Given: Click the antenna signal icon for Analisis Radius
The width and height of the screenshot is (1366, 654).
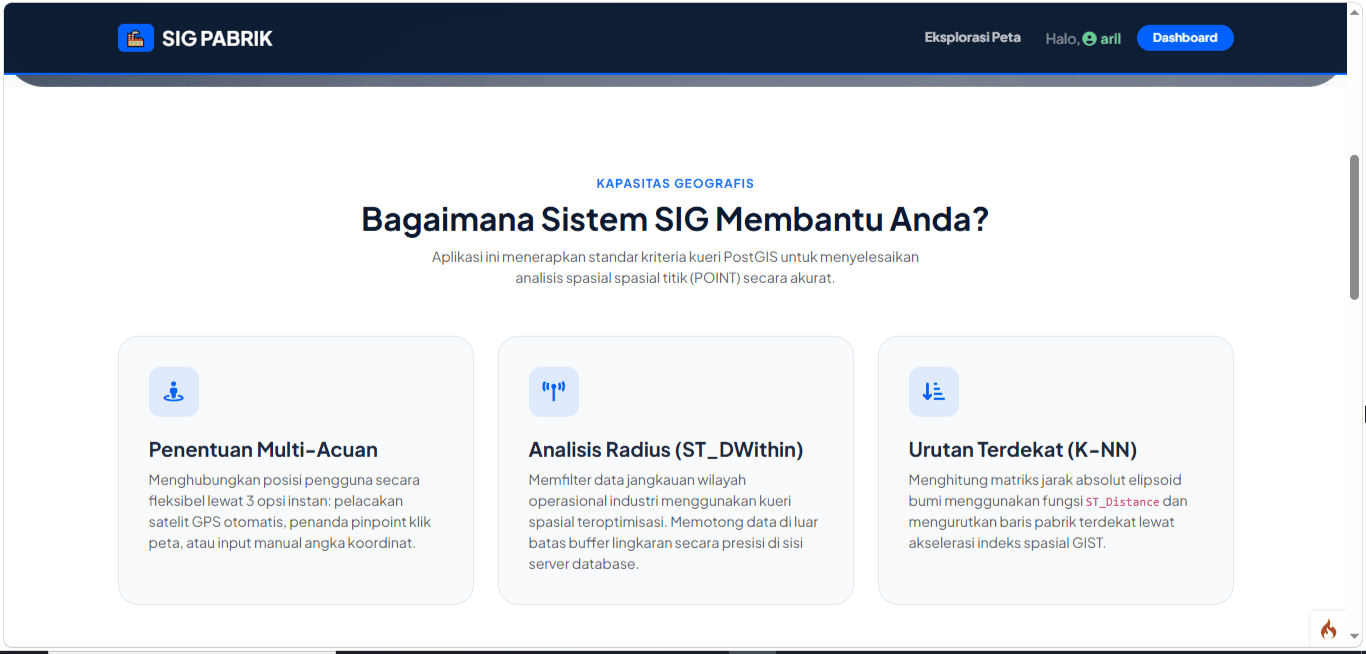Looking at the screenshot, I should [554, 392].
